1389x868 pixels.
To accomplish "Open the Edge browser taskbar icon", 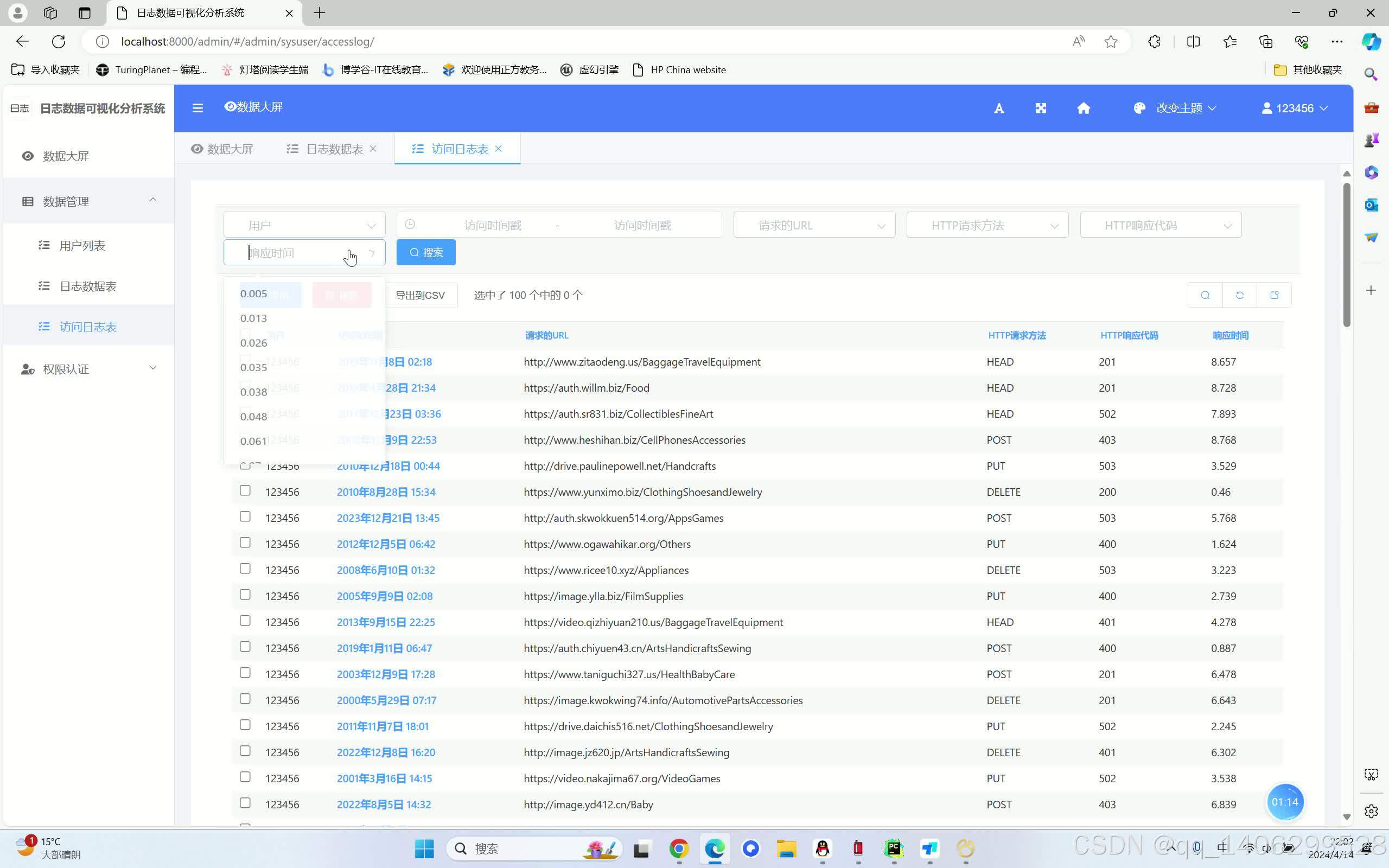I will click(x=715, y=848).
